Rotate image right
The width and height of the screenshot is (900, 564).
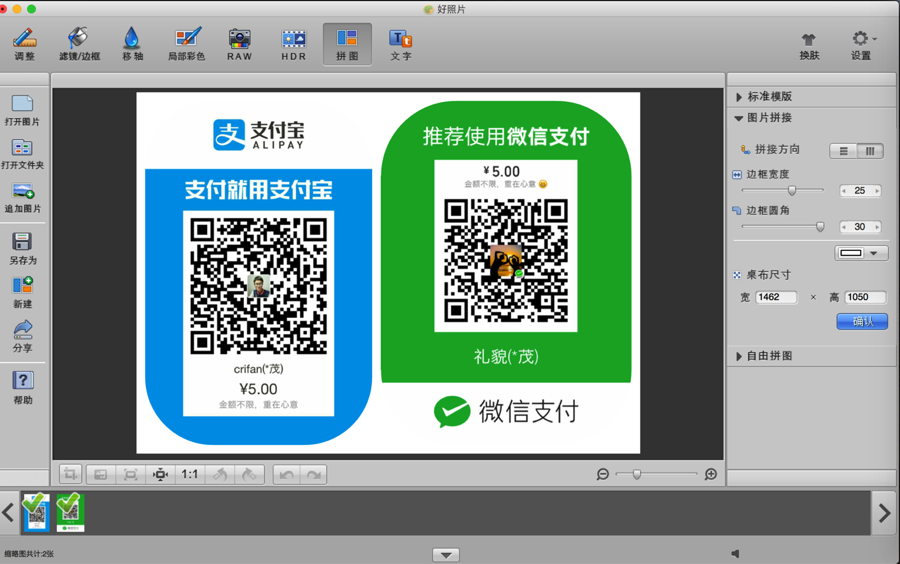pyautogui.click(x=249, y=474)
